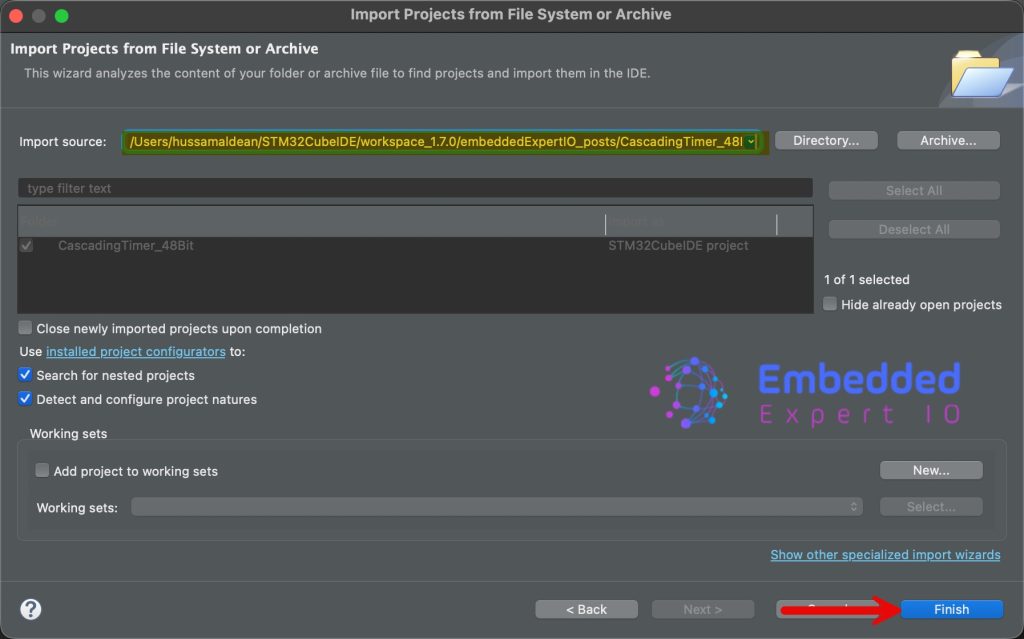Click the Embedded Expert IO logo
This screenshot has width=1024, height=639.
(806, 394)
